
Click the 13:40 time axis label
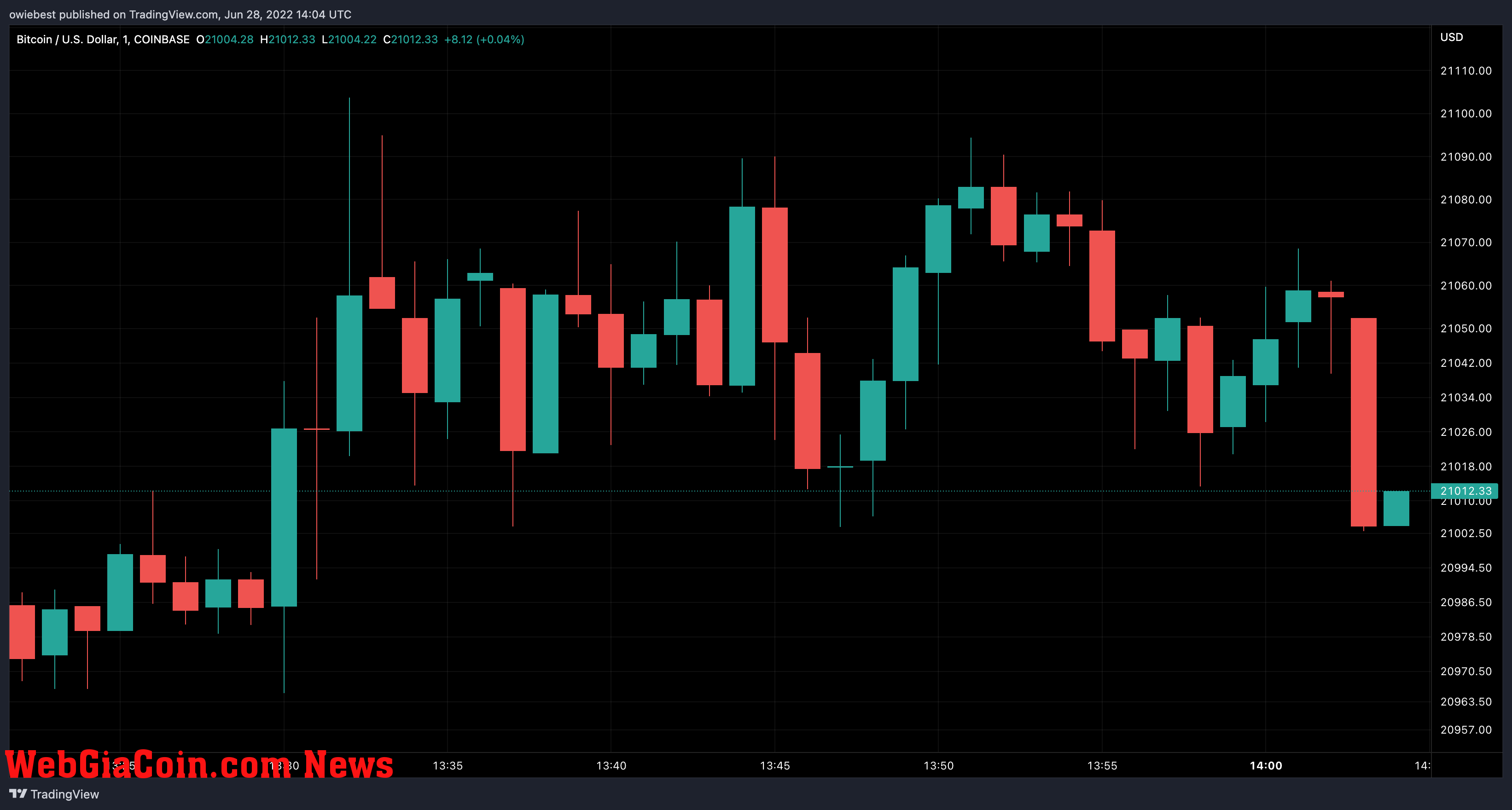click(611, 765)
